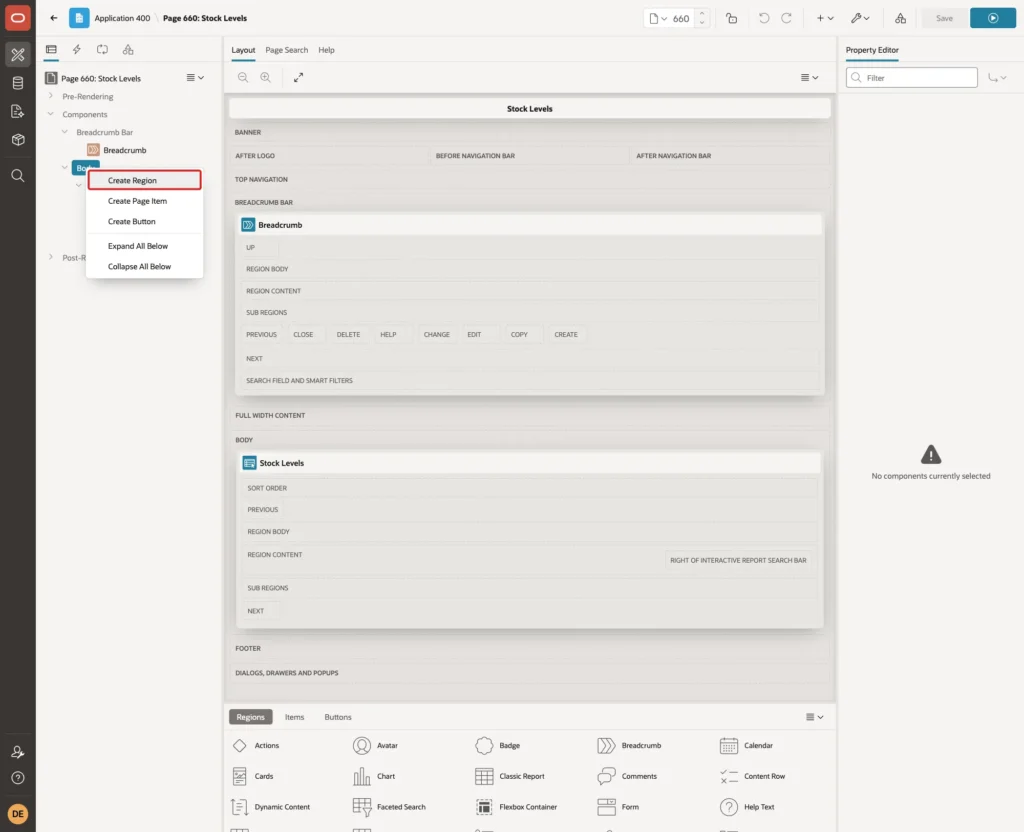Open Administration icon in sidebar
Viewport: 1024px width, 832px height.
pos(18,752)
